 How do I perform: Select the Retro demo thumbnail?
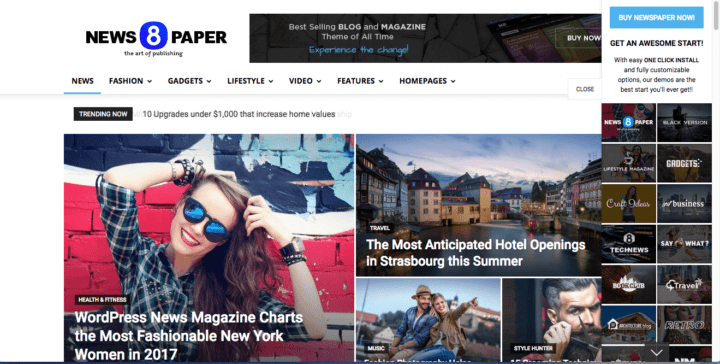pos(684,325)
